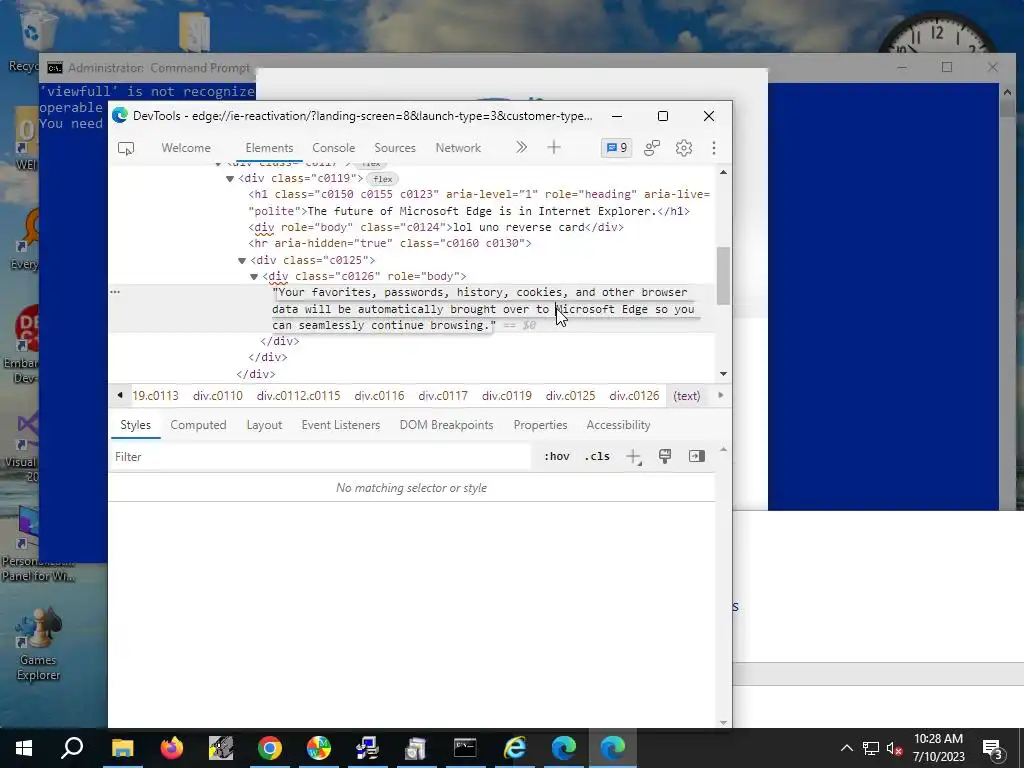Open the Layout pane tab
The width and height of the screenshot is (1024, 768).
coord(264,425)
